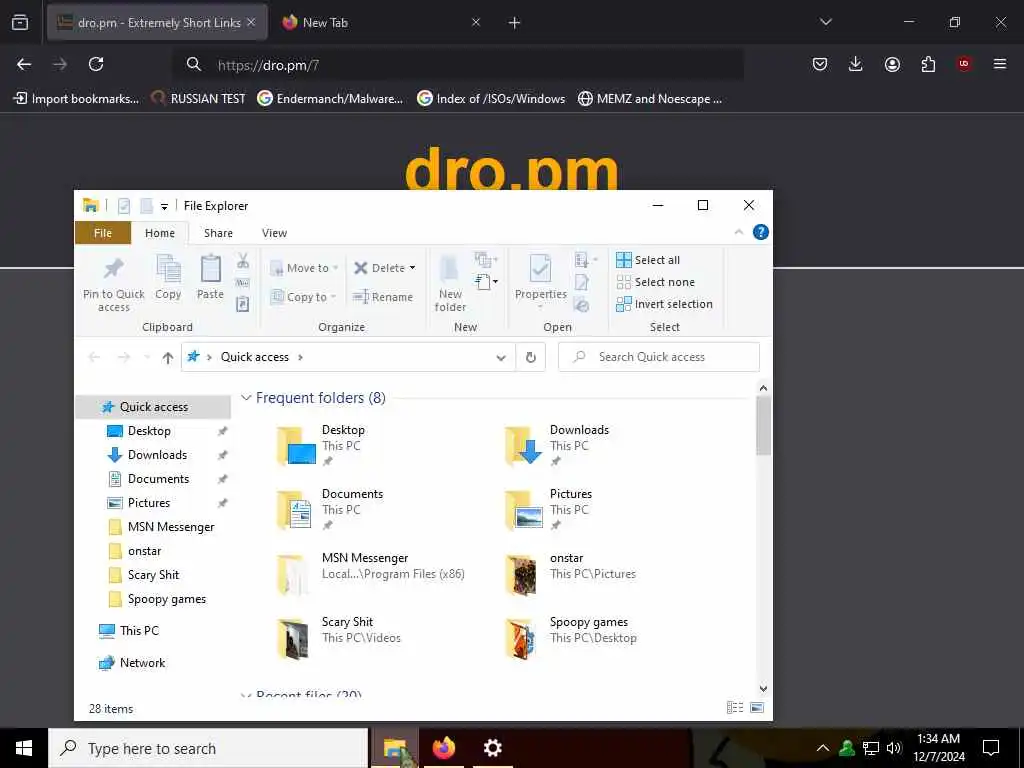
Task: Open Move to dropdown
Action: (x=304, y=268)
